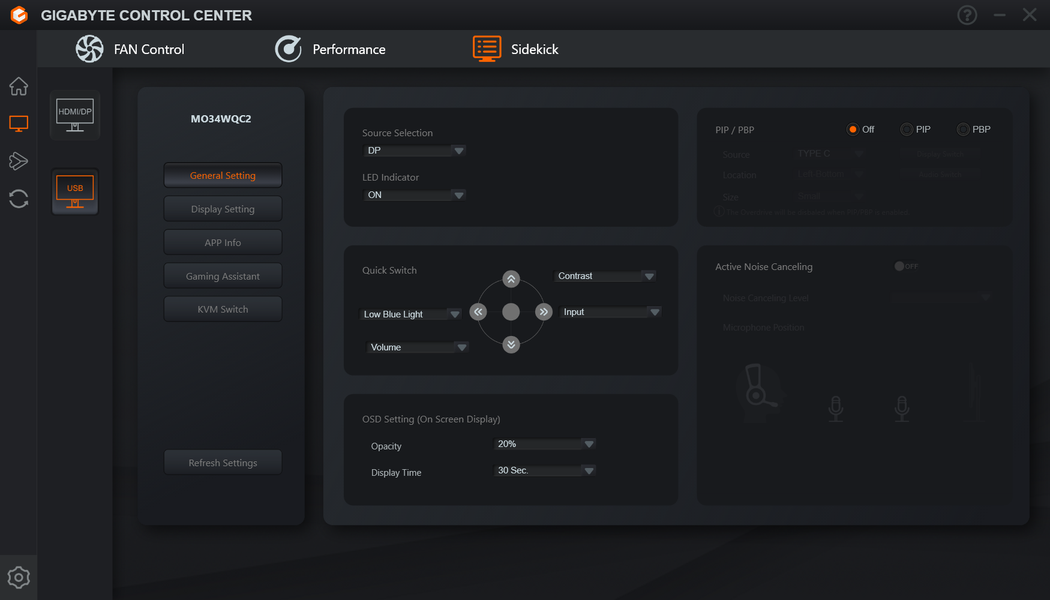The image size is (1050, 600).
Task: Open settings gear at bottom left
Action: pos(19,577)
